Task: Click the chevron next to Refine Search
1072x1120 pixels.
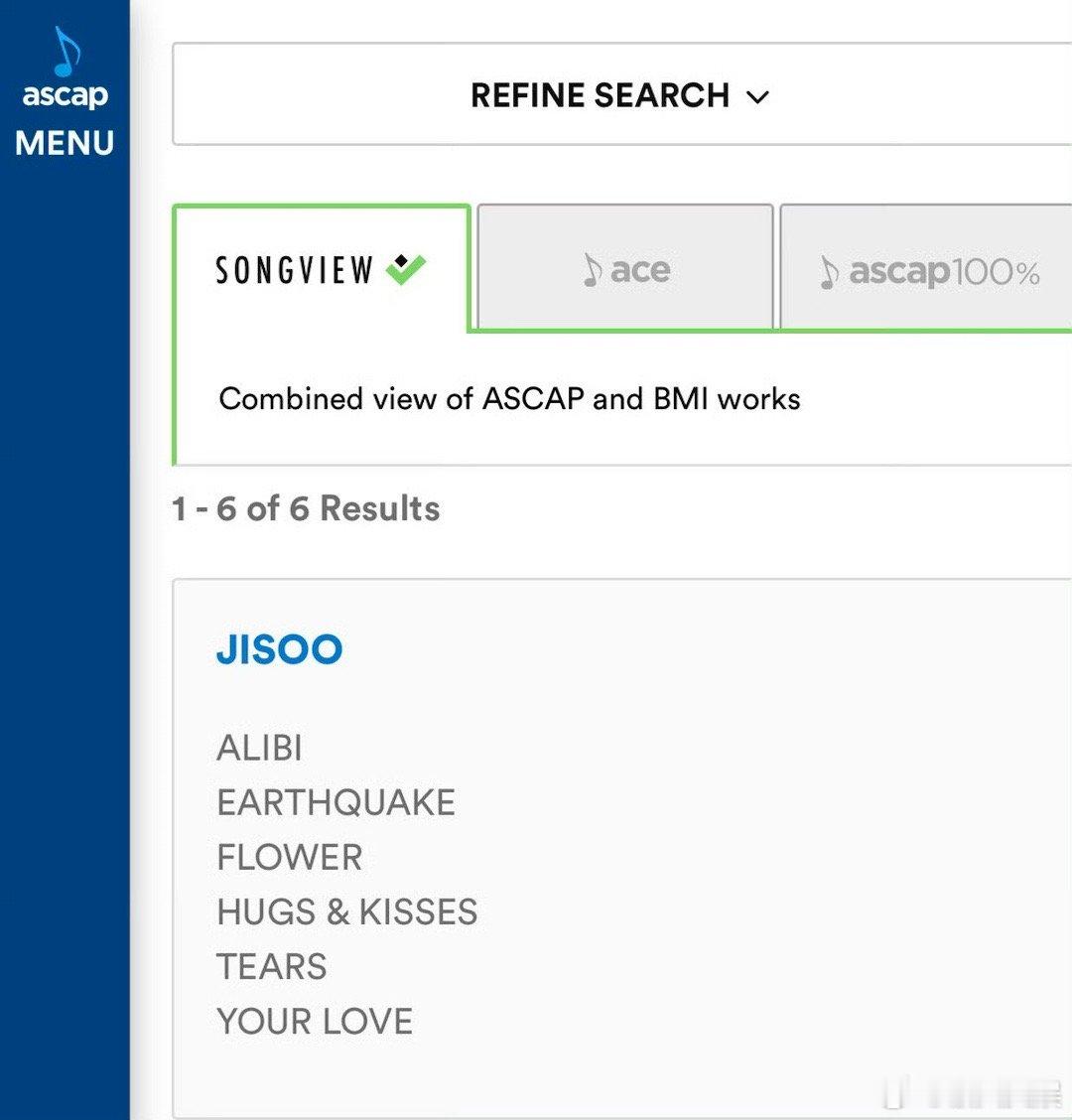Action: [x=758, y=97]
